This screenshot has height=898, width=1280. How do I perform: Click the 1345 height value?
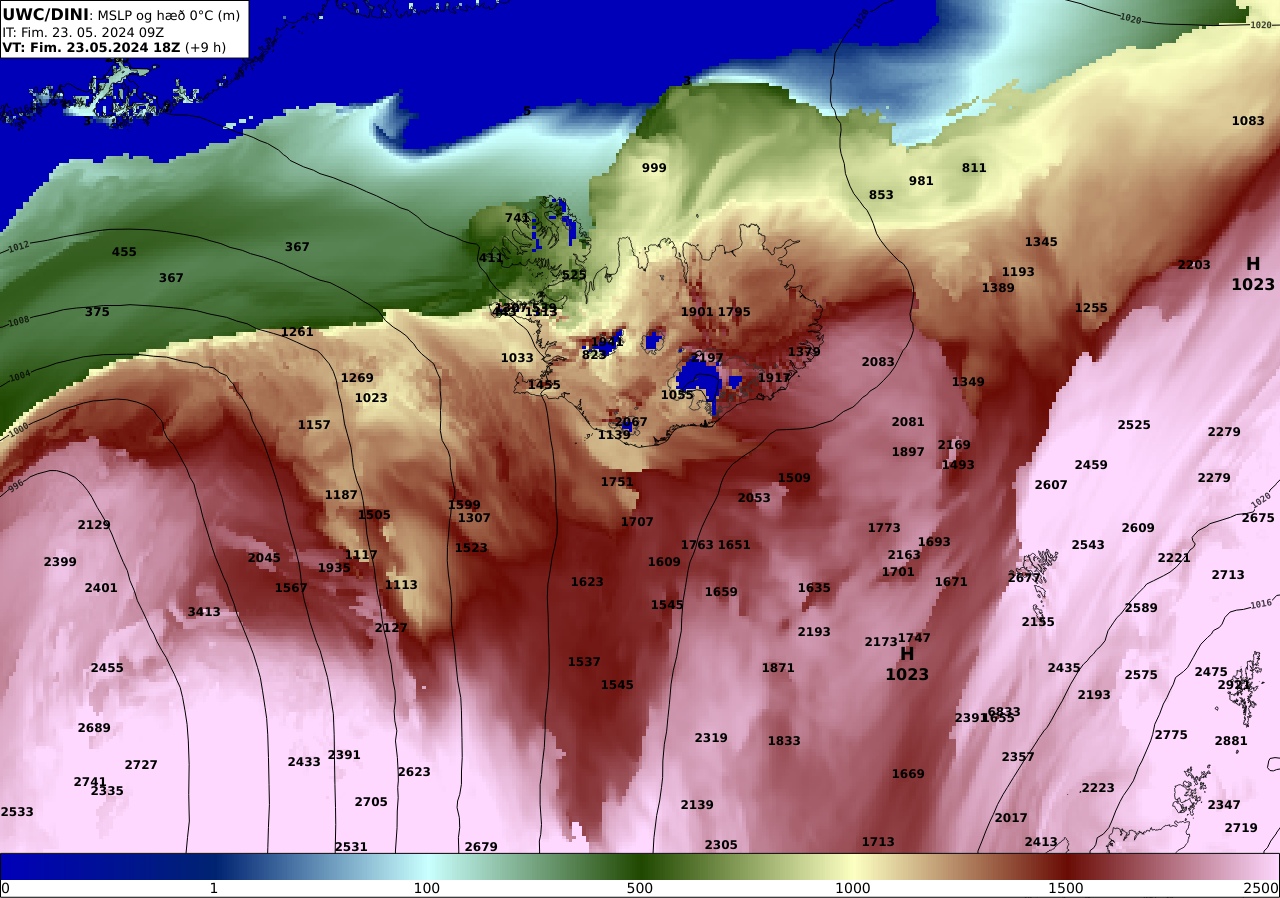click(1041, 242)
